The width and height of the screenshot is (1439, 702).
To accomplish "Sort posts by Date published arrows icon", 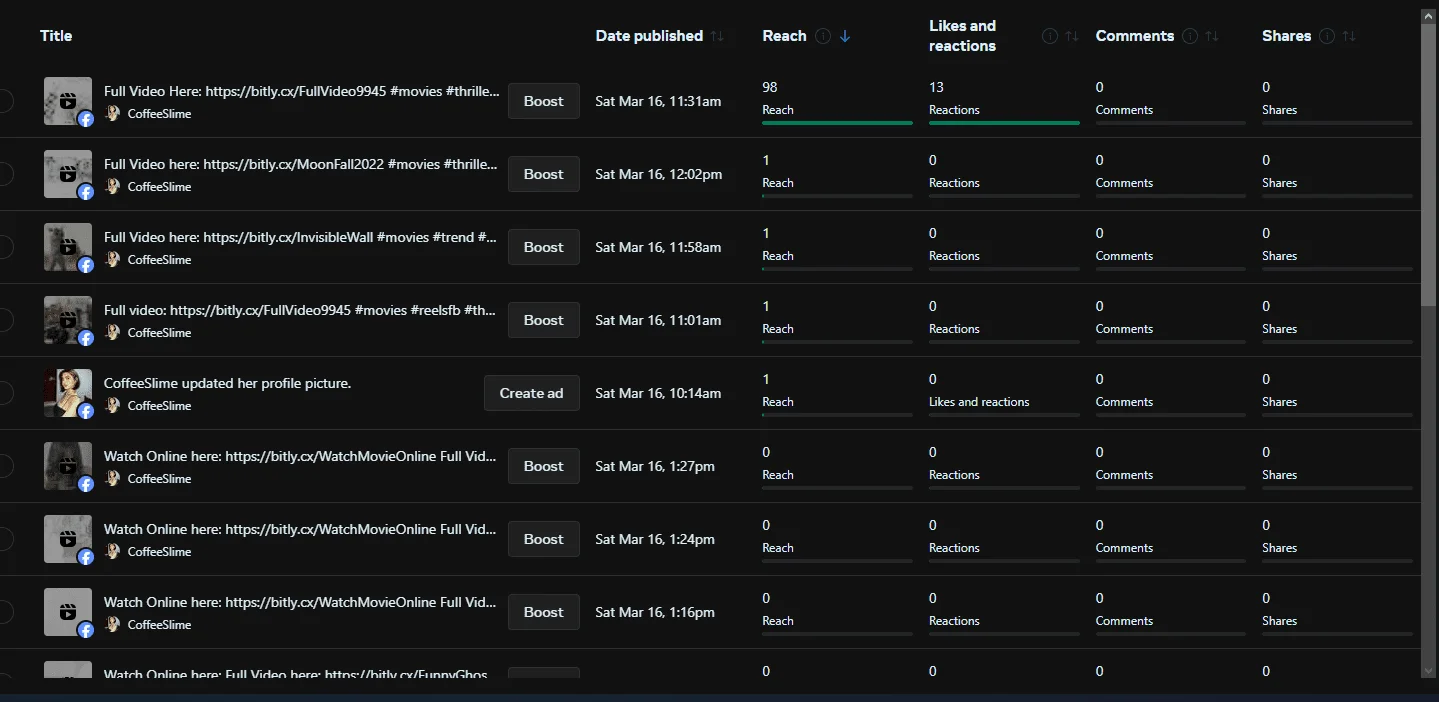I will (717, 36).
